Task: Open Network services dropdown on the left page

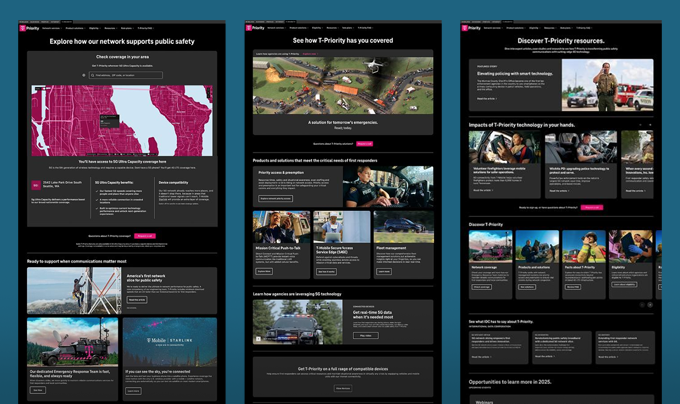Action: point(52,28)
